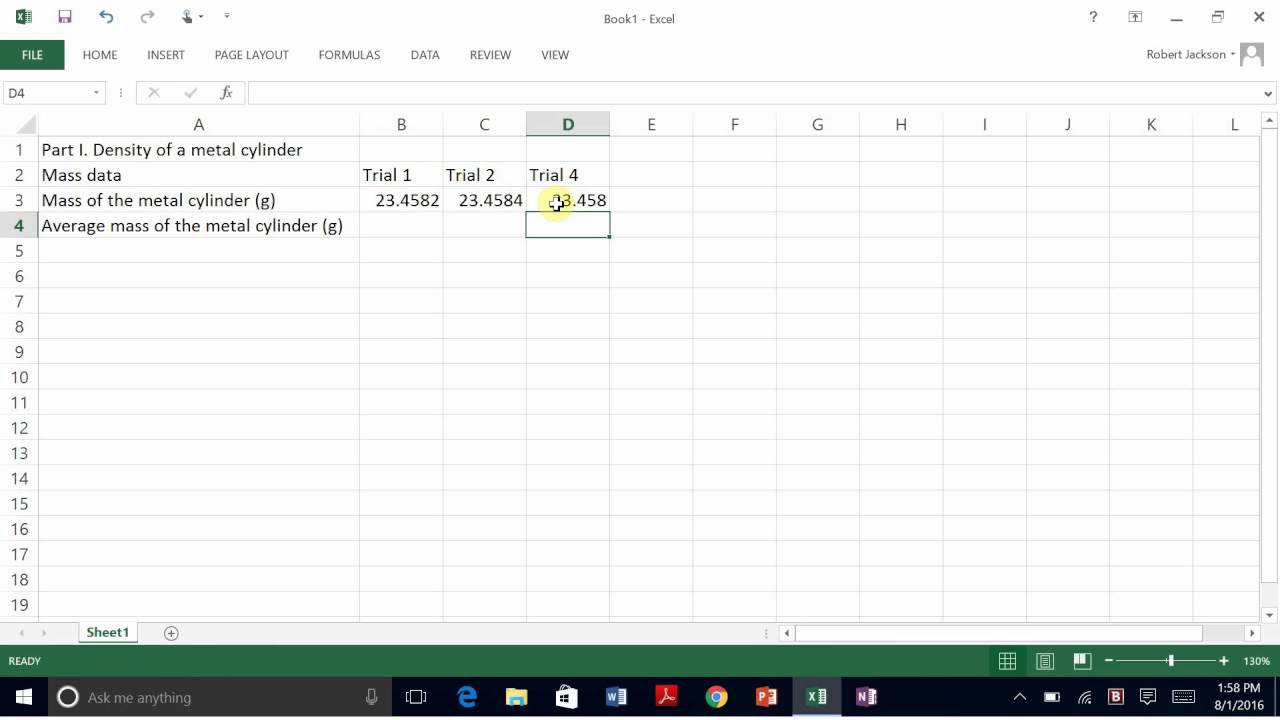Select cell C3 with 23.4584
This screenshot has width=1280, height=720.
[x=484, y=200]
